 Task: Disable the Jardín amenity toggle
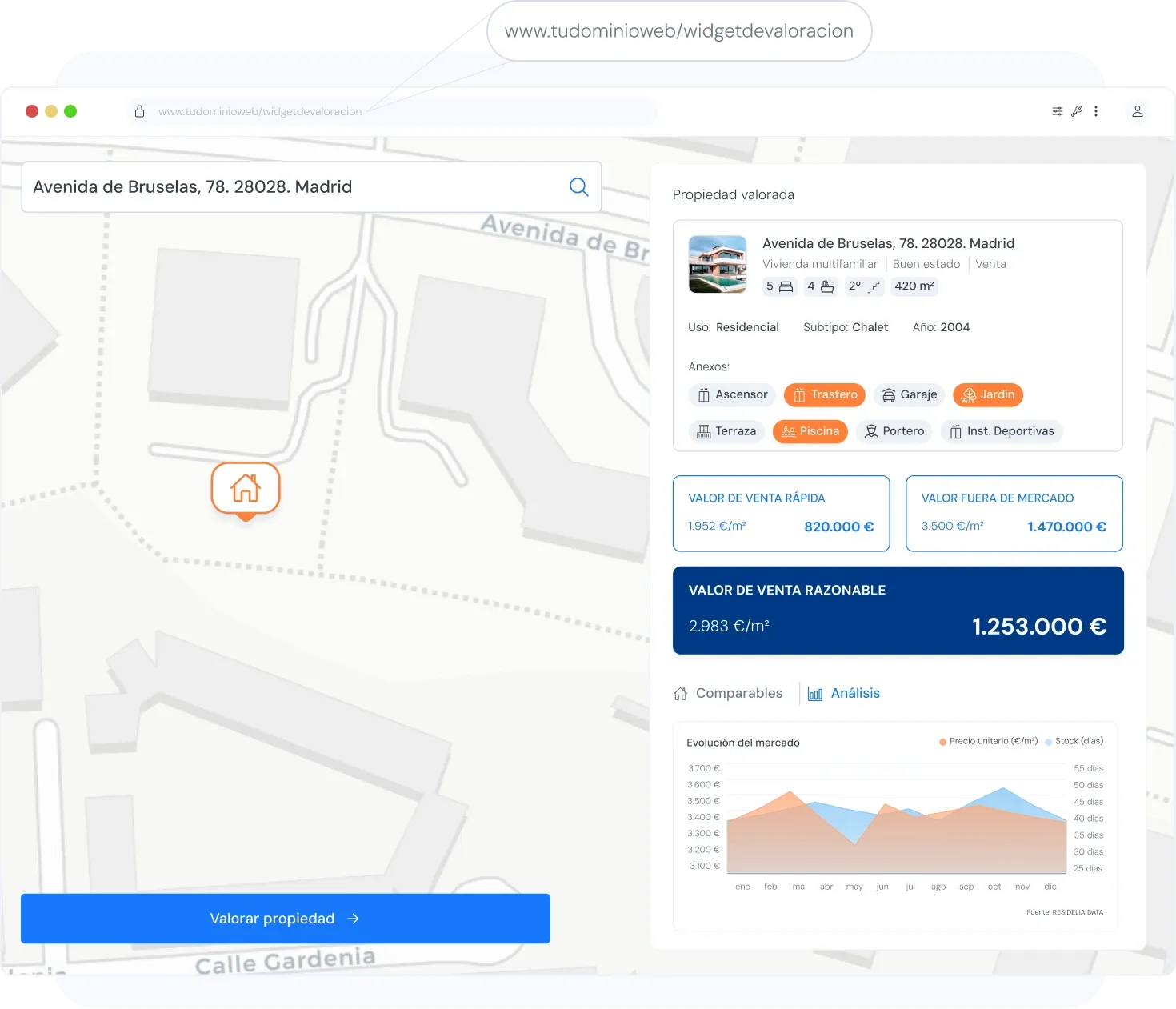point(987,394)
